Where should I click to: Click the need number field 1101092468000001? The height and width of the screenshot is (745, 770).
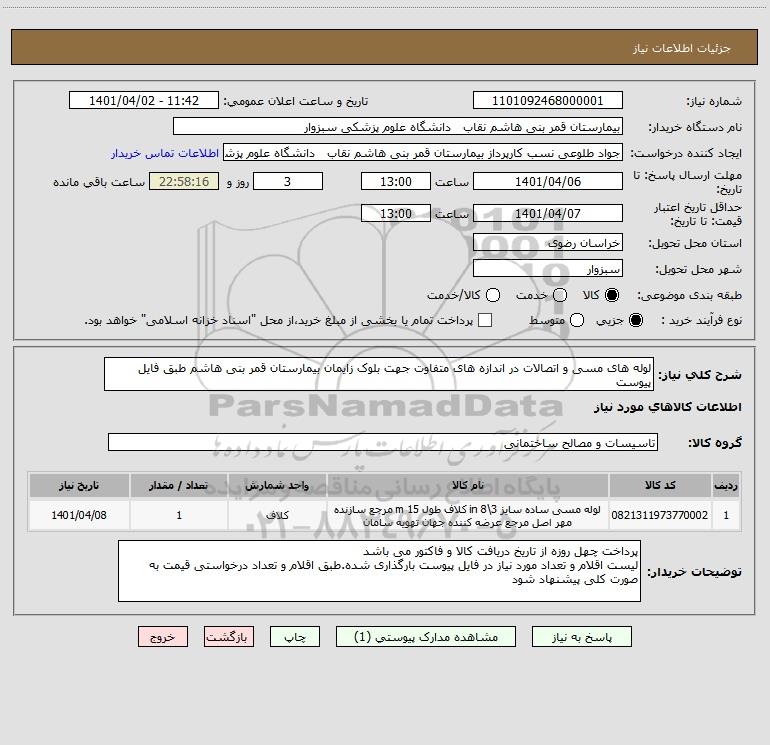point(548,101)
